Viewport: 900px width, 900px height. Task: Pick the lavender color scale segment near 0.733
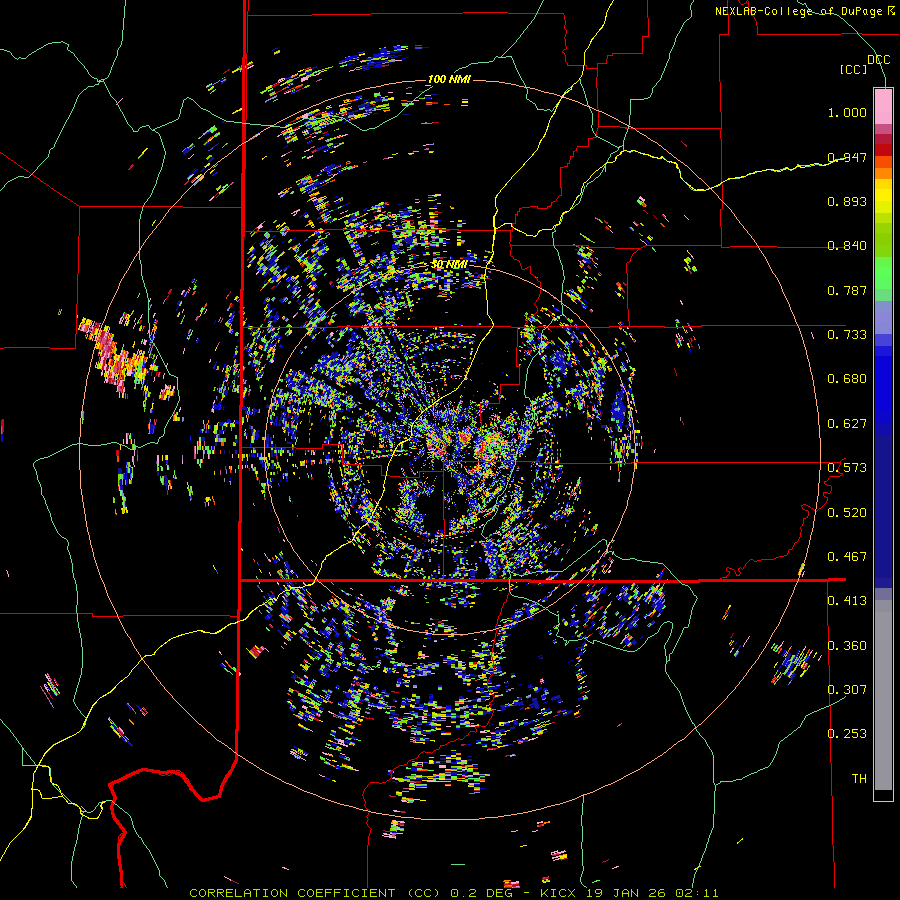coord(883,317)
